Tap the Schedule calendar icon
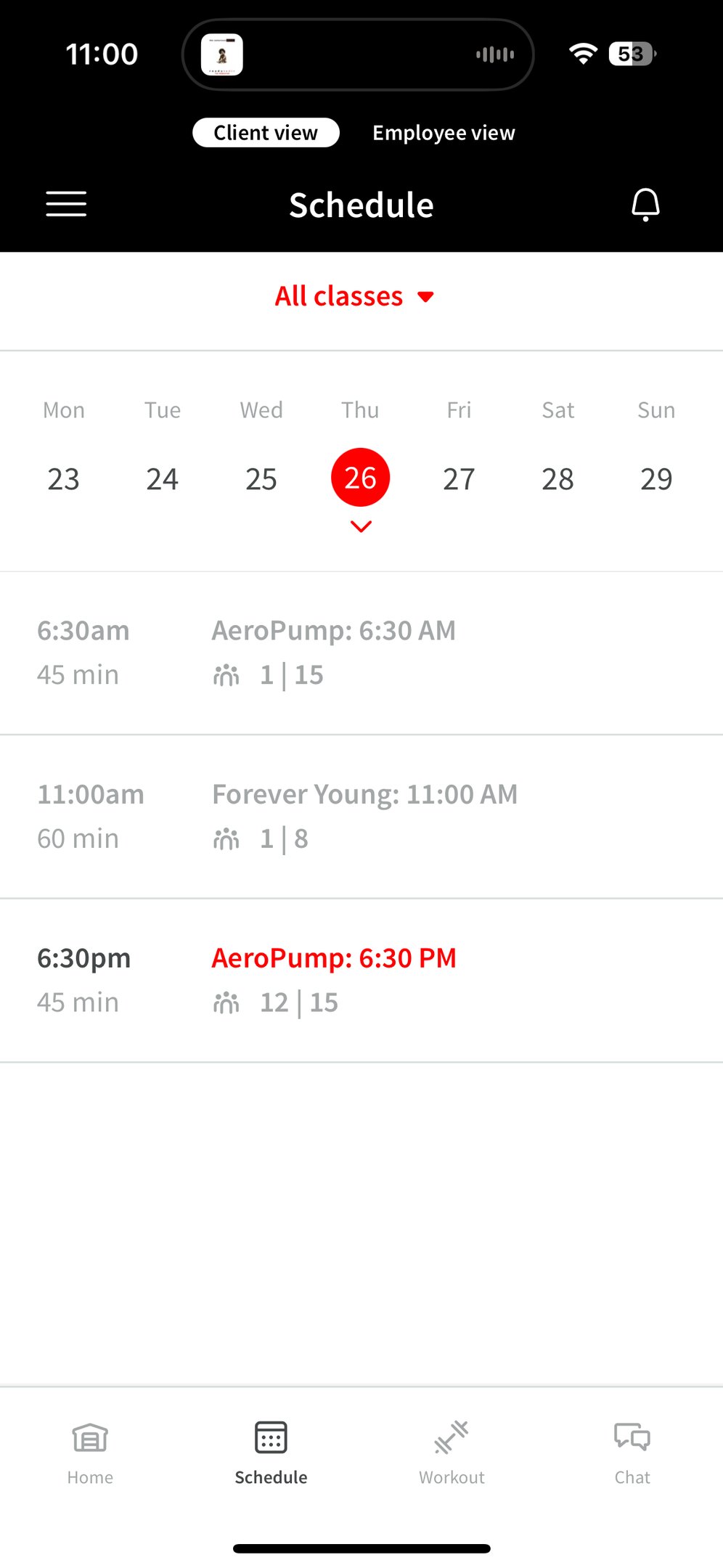723x1568 pixels. [x=271, y=1437]
